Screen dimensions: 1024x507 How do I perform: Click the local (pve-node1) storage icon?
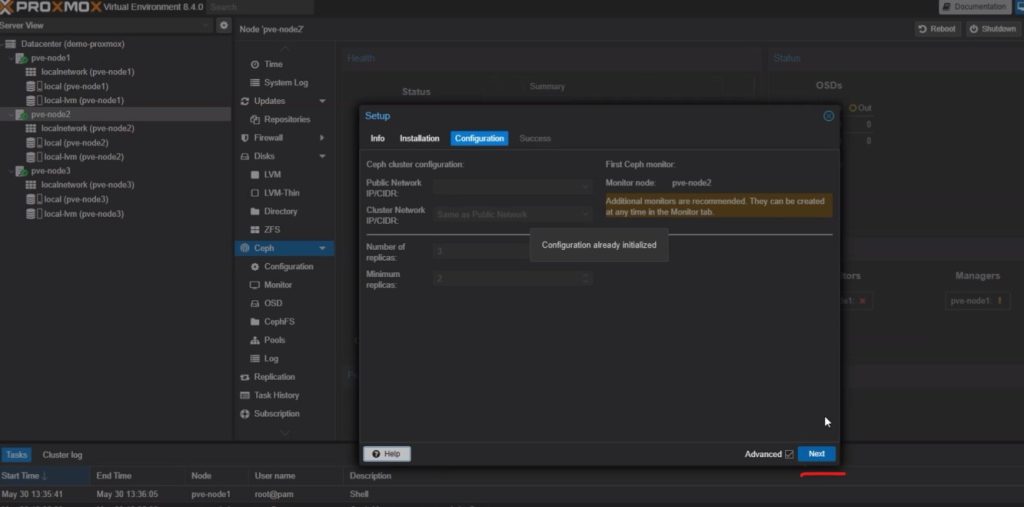(x=34, y=86)
